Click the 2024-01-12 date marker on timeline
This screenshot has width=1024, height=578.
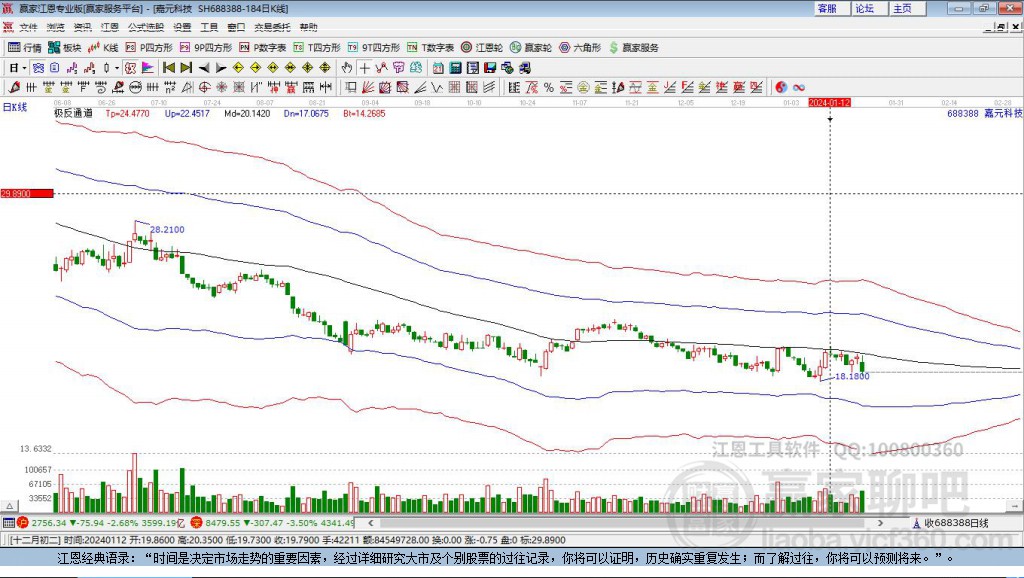tap(829, 103)
